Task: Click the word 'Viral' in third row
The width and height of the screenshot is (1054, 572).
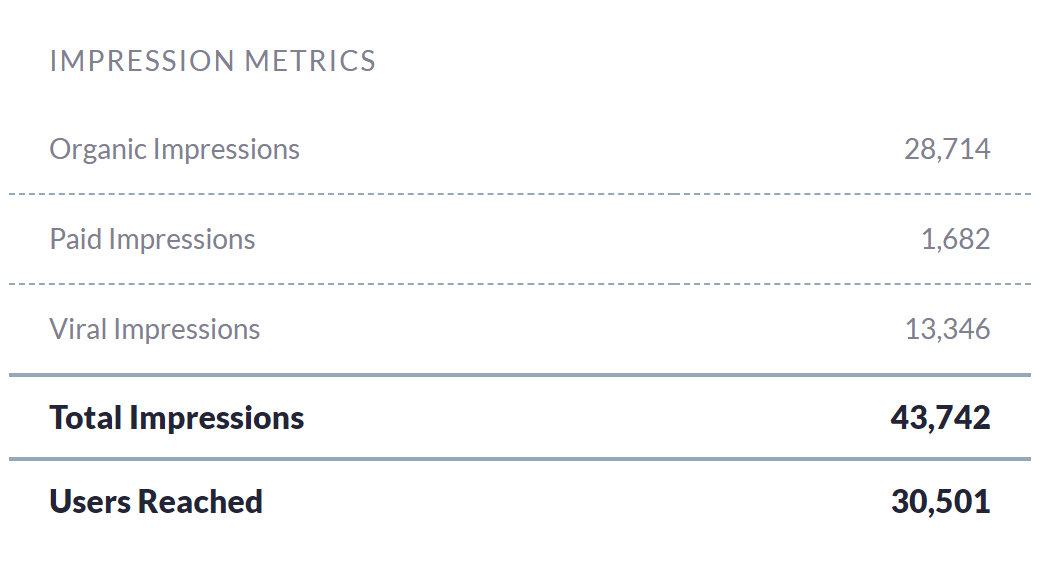Action: point(78,330)
